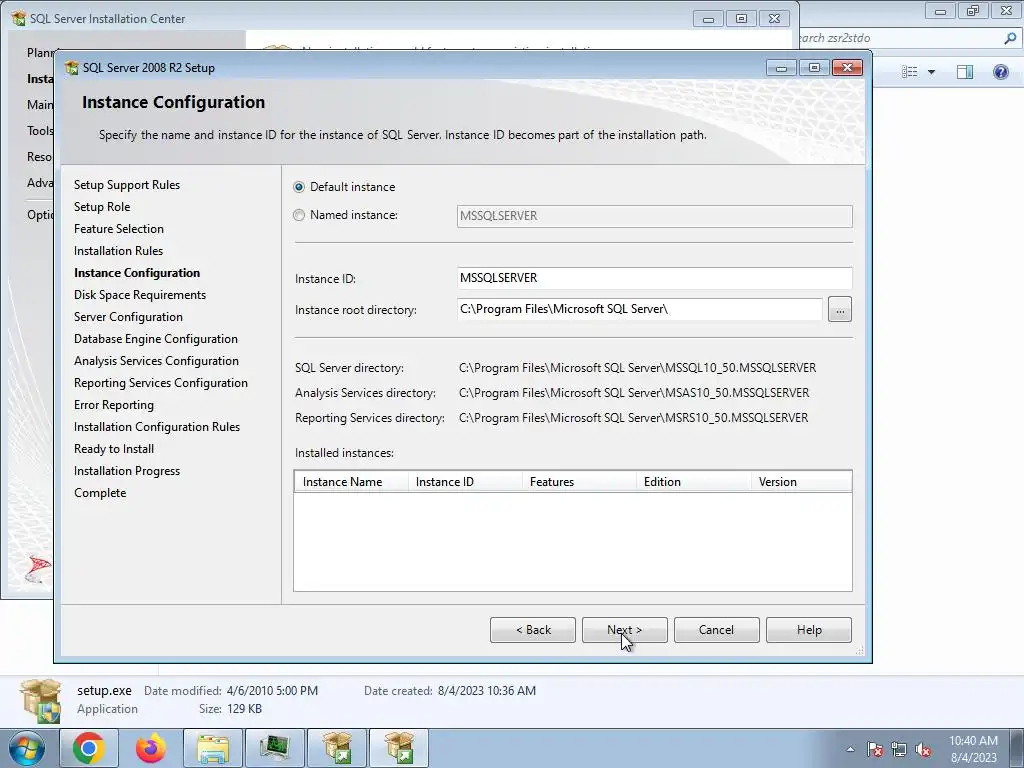Click the Feature Selection step
This screenshot has width=1024, height=768.
(x=119, y=229)
